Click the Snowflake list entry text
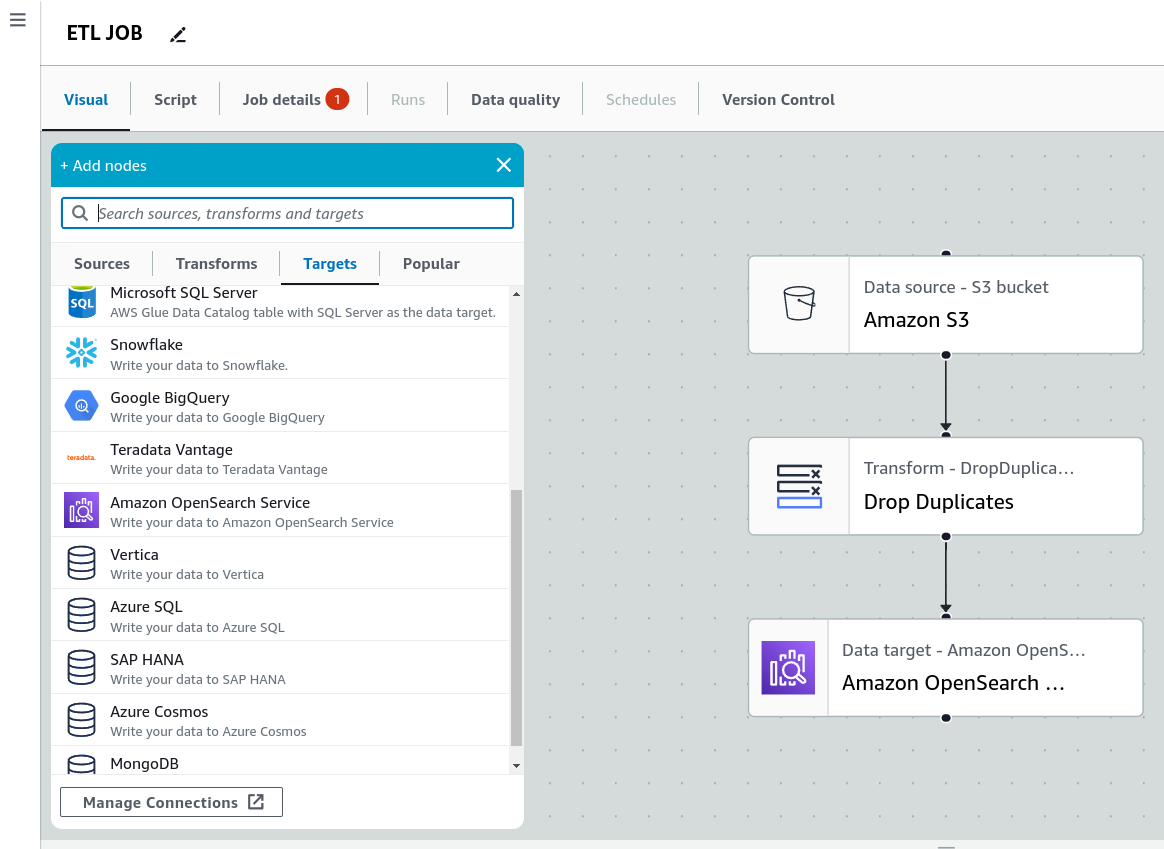Image resolution: width=1164 pixels, height=849 pixels. (x=146, y=344)
